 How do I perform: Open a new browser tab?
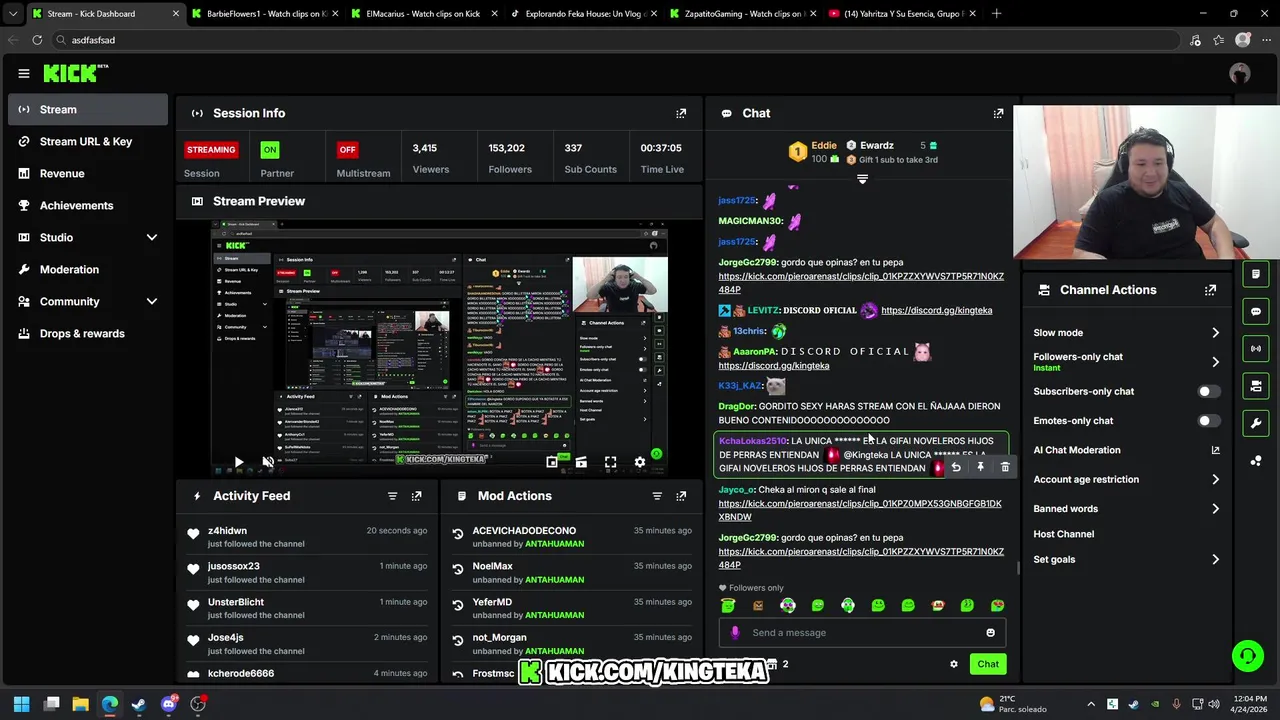tap(996, 14)
